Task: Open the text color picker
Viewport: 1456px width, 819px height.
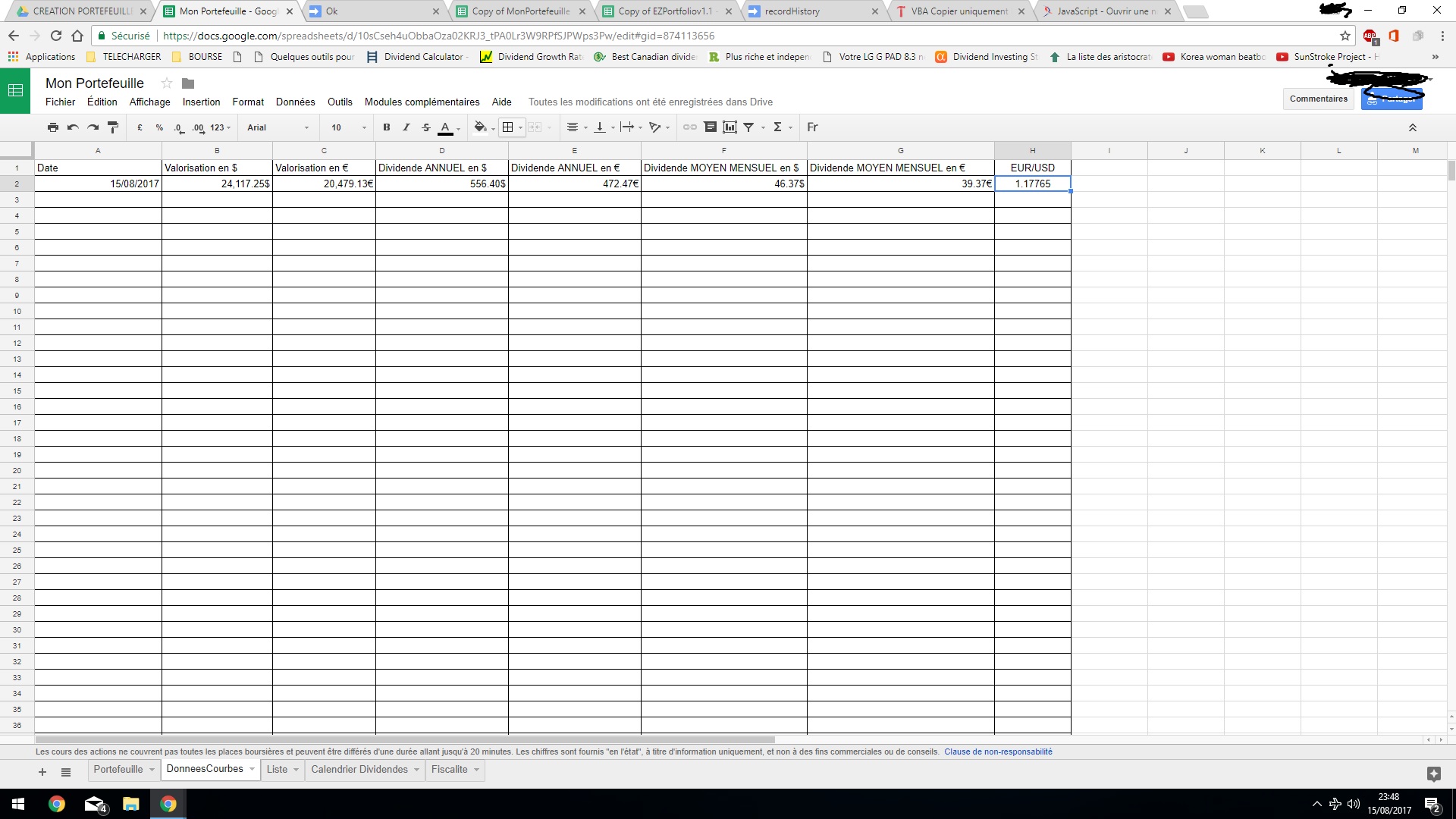Action: (x=447, y=127)
